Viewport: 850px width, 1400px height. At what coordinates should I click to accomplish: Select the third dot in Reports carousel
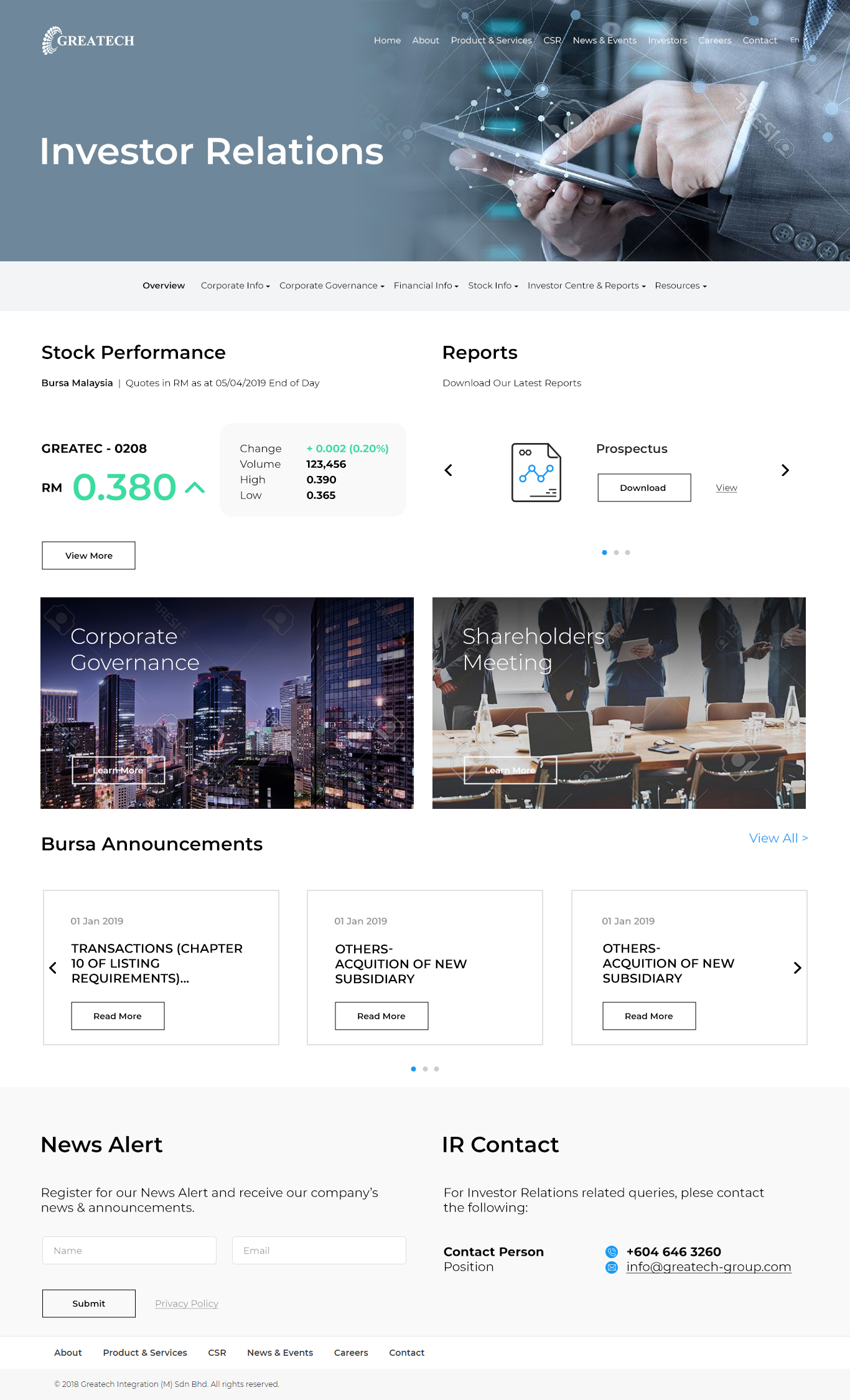coord(628,553)
